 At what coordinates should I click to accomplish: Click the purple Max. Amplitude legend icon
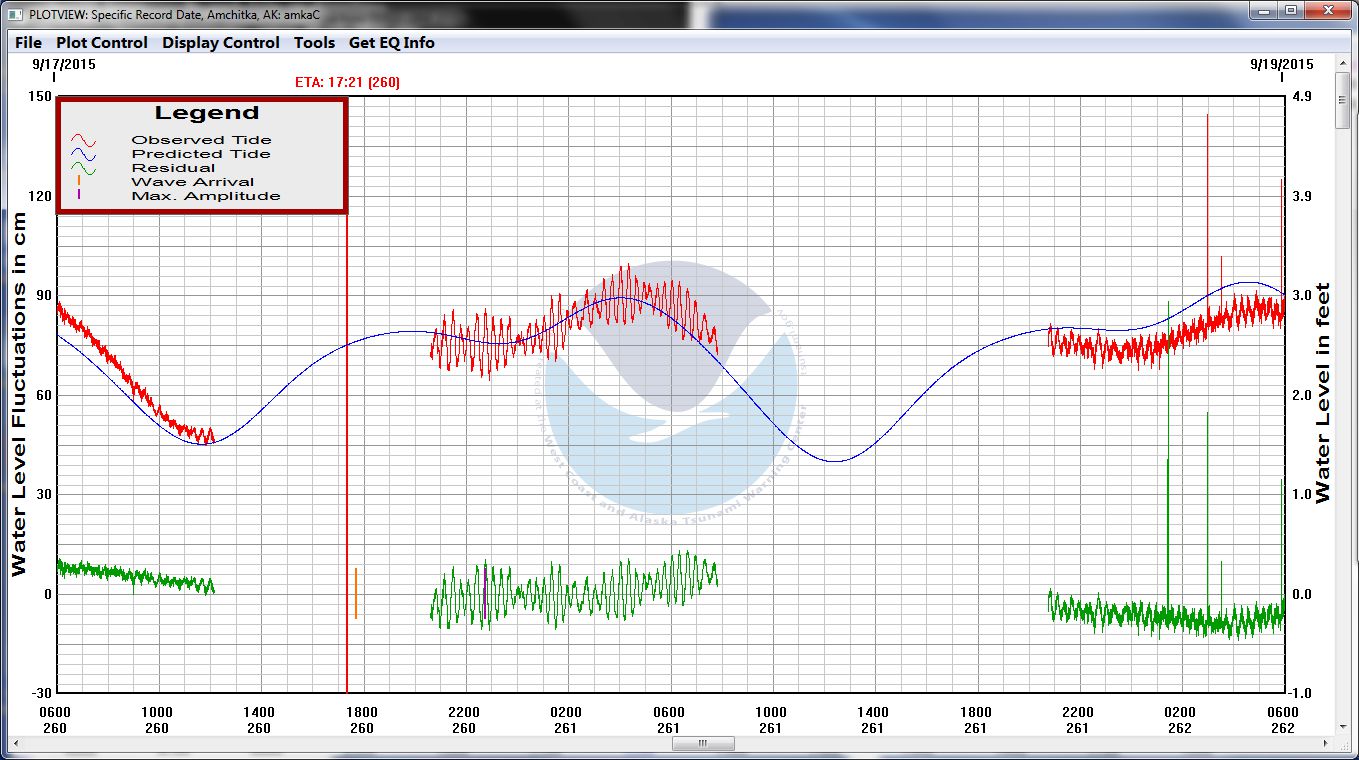[x=79, y=195]
